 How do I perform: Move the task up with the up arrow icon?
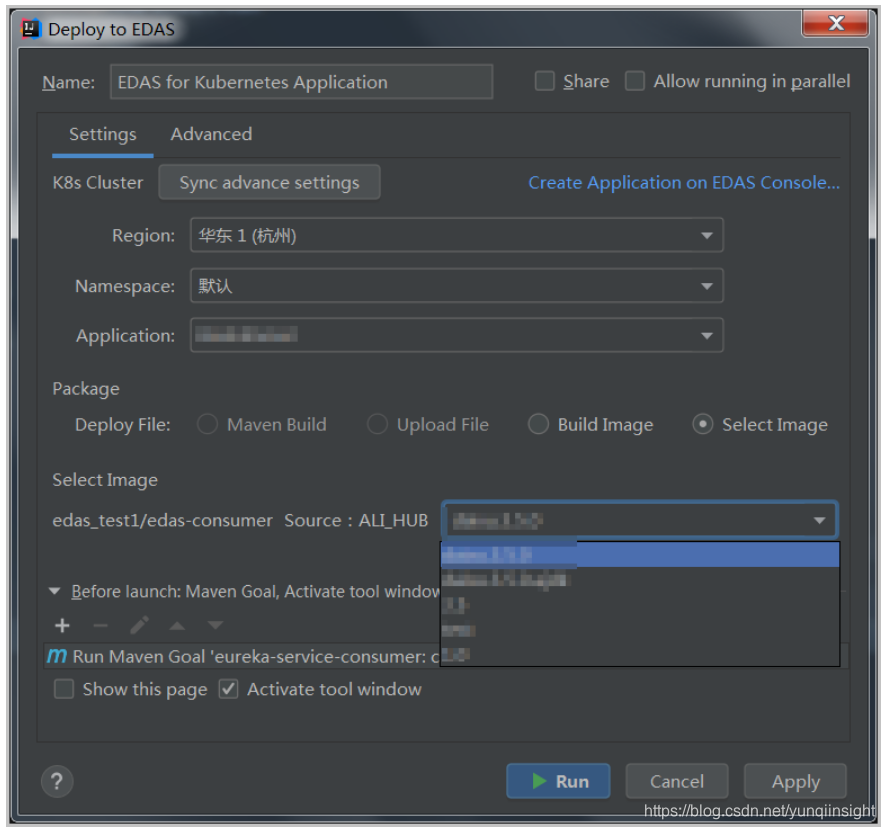[x=177, y=625]
